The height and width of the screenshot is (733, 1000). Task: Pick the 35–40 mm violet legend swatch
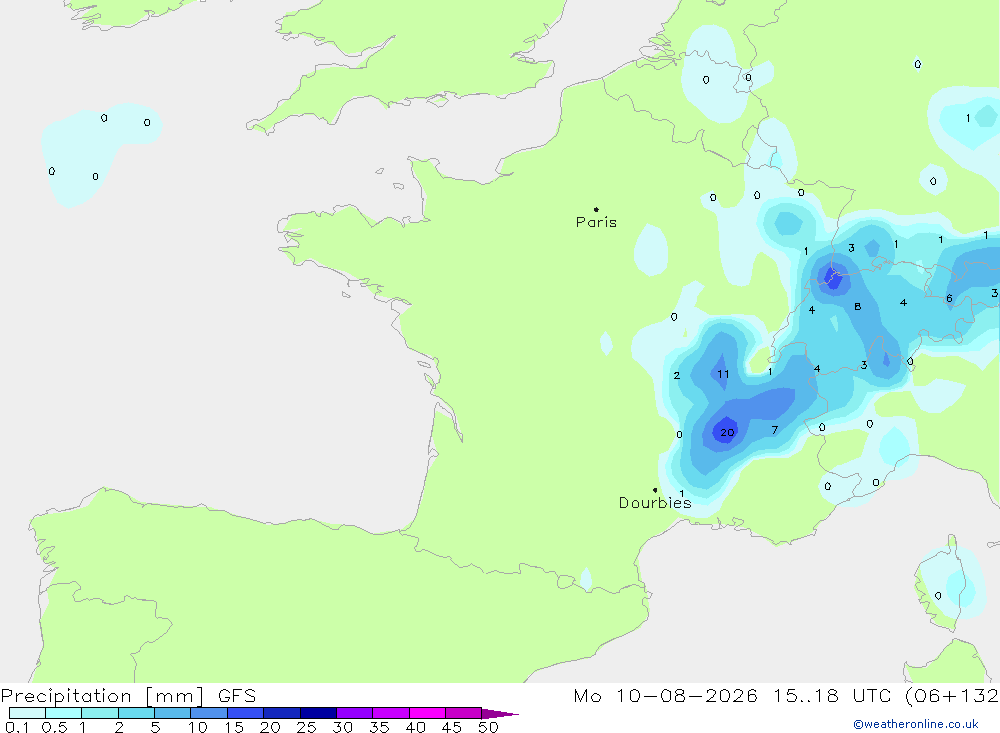(x=390, y=713)
